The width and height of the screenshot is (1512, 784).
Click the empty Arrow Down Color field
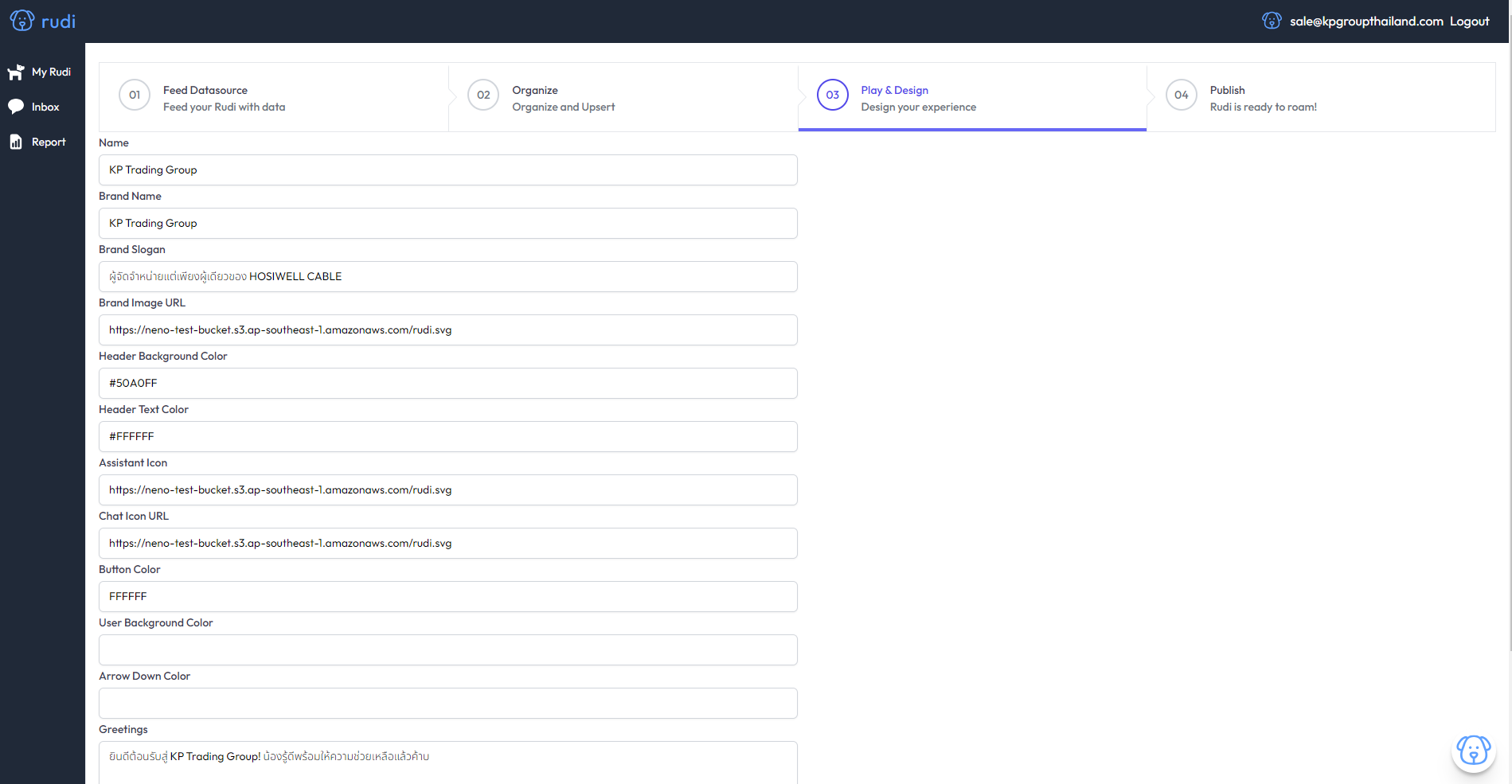tap(448, 704)
